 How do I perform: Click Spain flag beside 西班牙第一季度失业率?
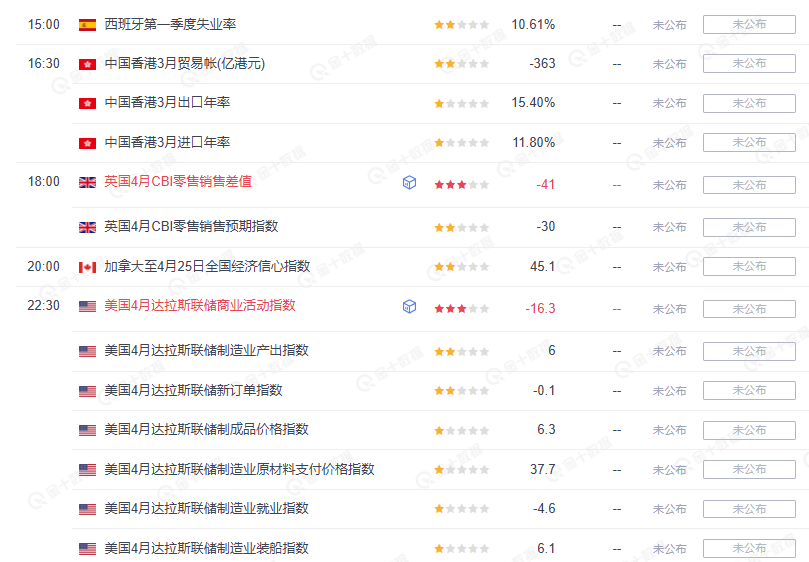(87, 25)
